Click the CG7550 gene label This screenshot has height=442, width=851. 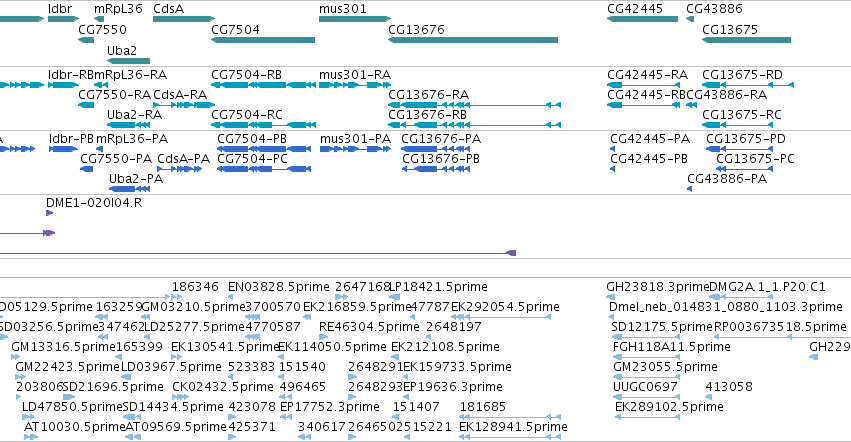tap(102, 29)
